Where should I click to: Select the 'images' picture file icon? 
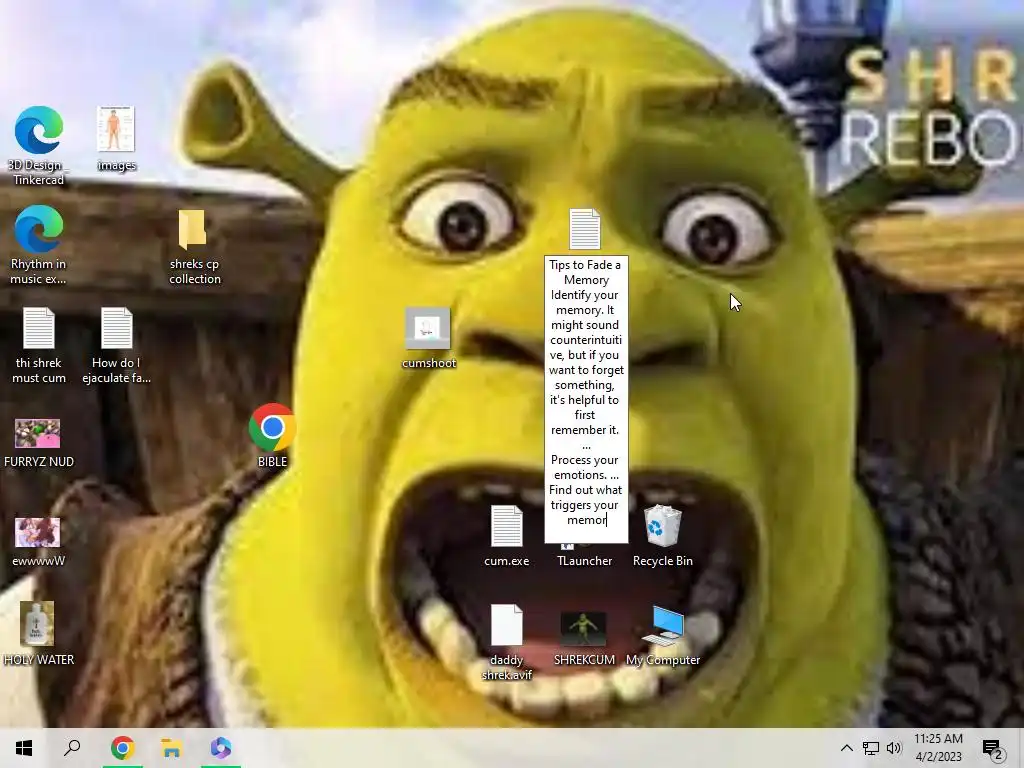[116, 138]
